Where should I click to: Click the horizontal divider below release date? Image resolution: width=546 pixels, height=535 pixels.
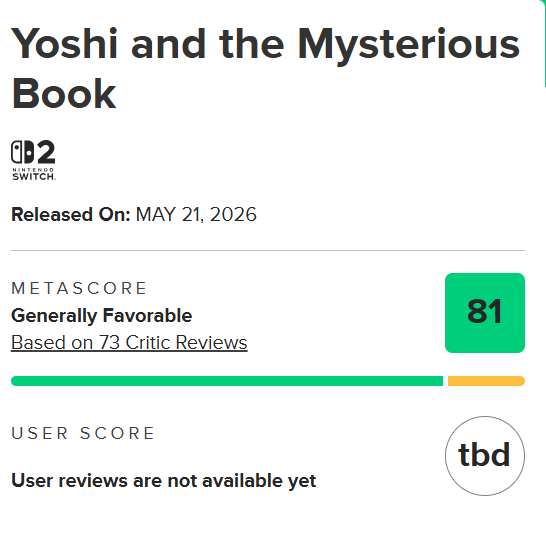pos(268,250)
